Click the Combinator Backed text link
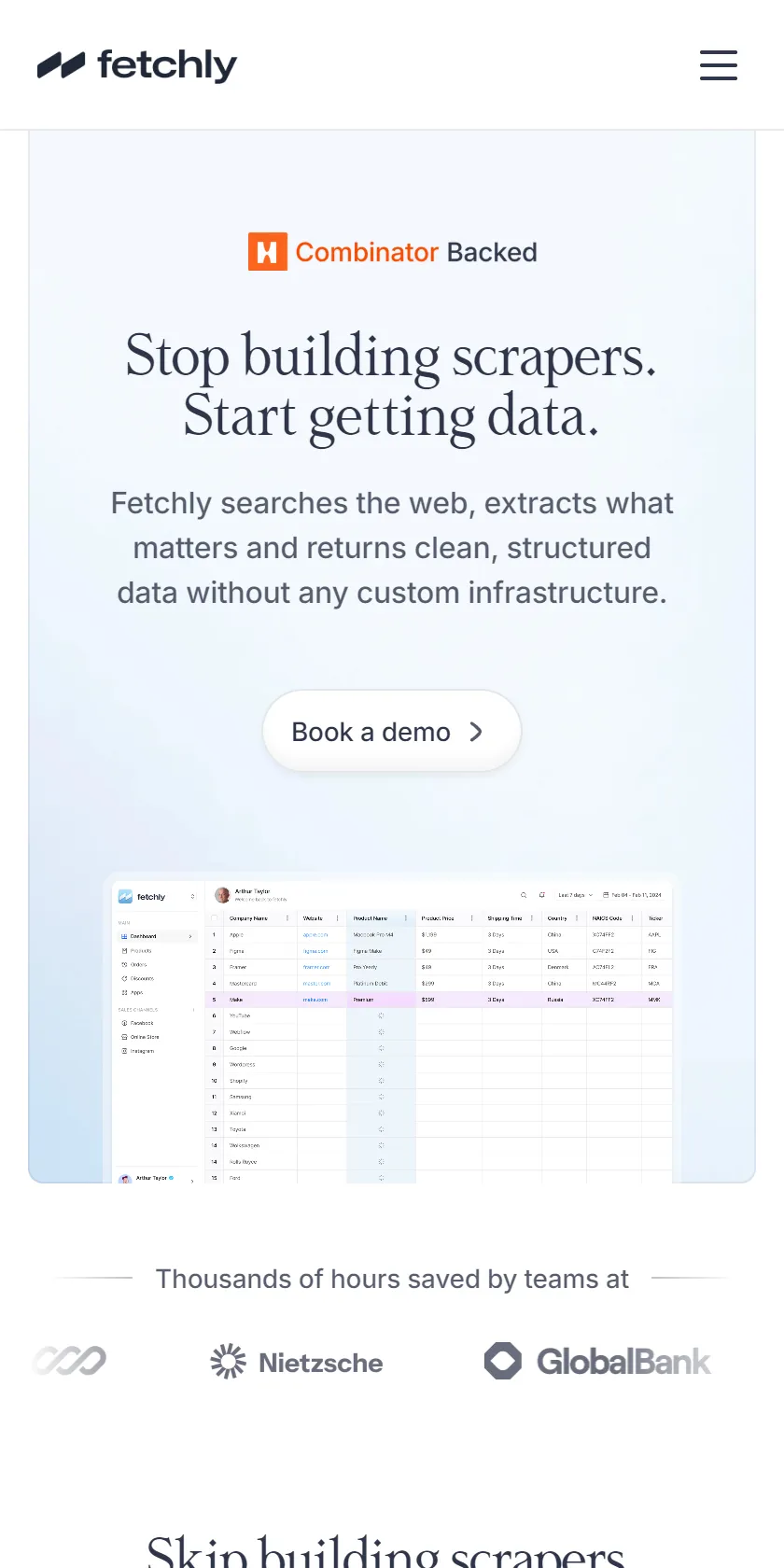The image size is (784, 1568). 416,252
